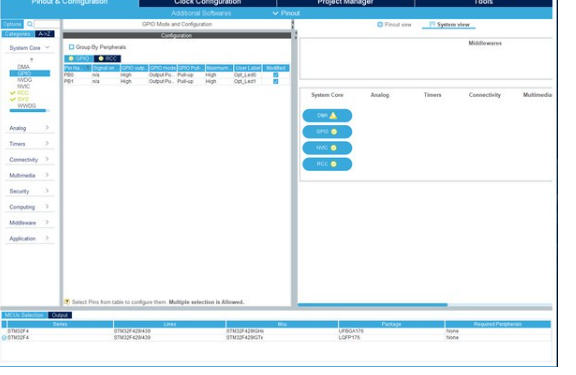Open the Project Manager tab
The image size is (576, 375).
345,3
